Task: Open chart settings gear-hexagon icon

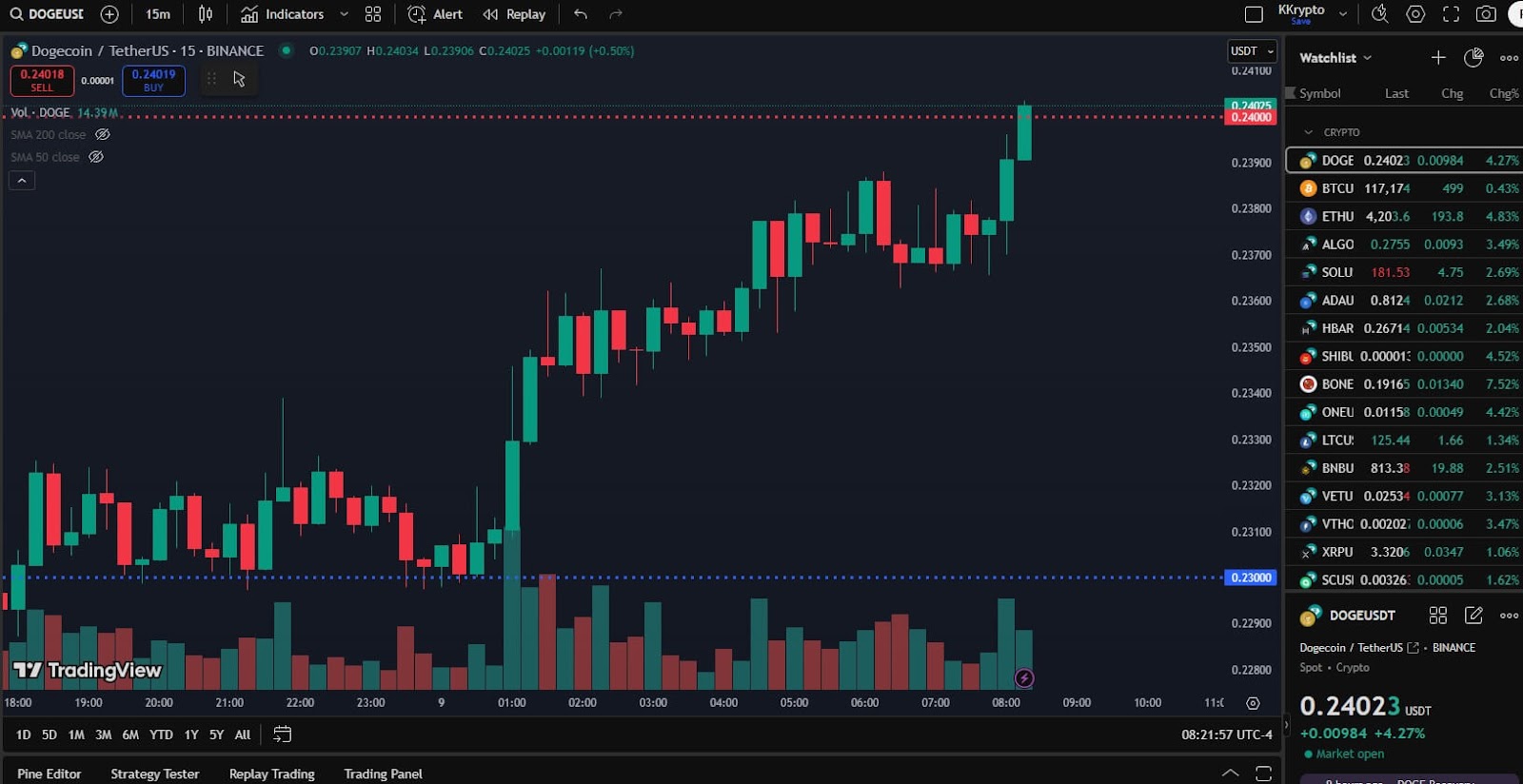Action: (1415, 14)
